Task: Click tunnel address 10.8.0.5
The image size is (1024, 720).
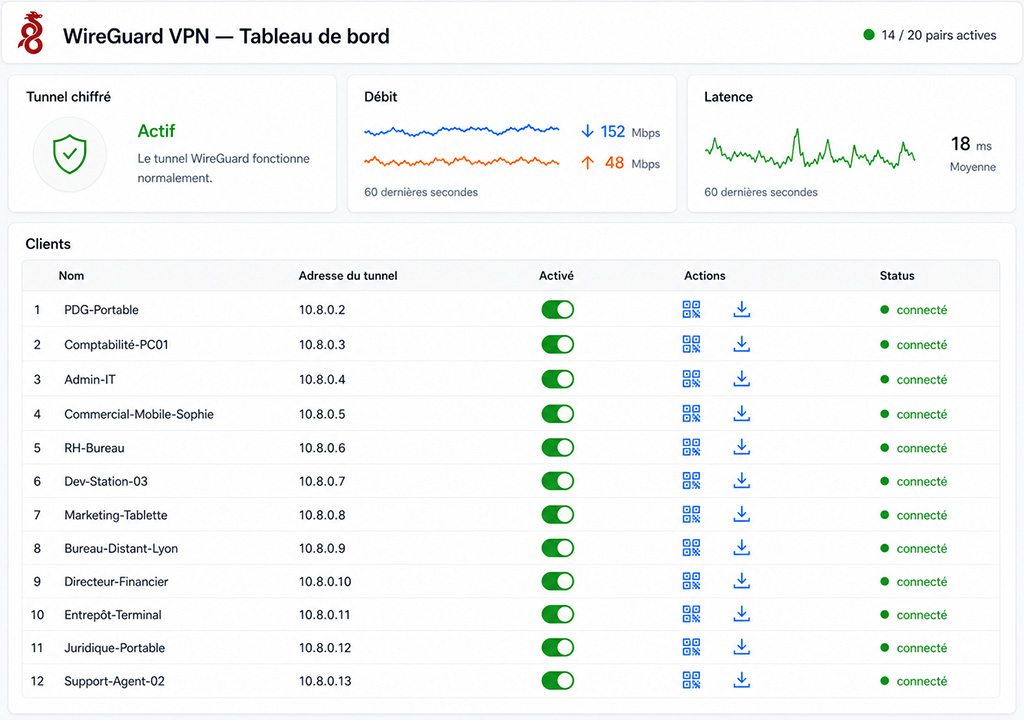Action: (322, 414)
